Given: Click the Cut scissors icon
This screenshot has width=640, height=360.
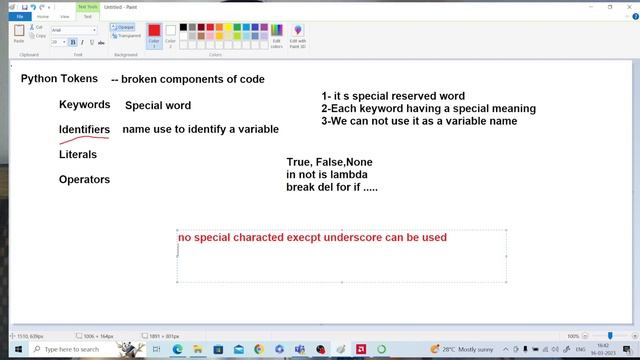Looking at the screenshot, I should click(x=32, y=27).
